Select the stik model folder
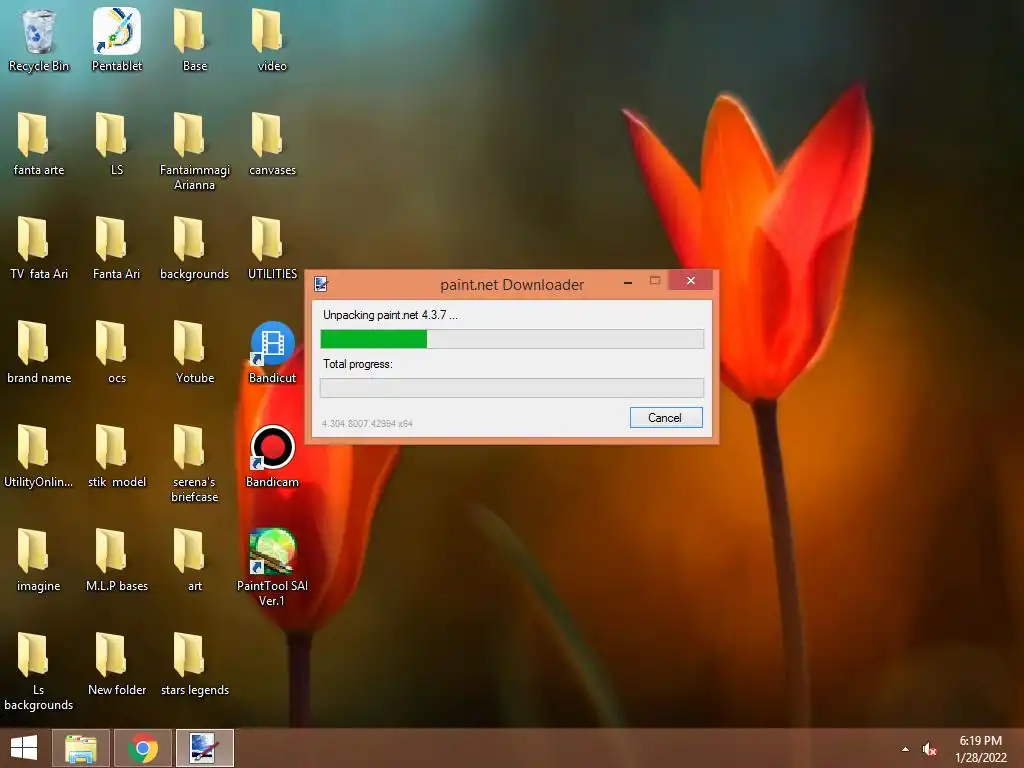Viewport: 1024px width, 768px height. click(x=116, y=456)
